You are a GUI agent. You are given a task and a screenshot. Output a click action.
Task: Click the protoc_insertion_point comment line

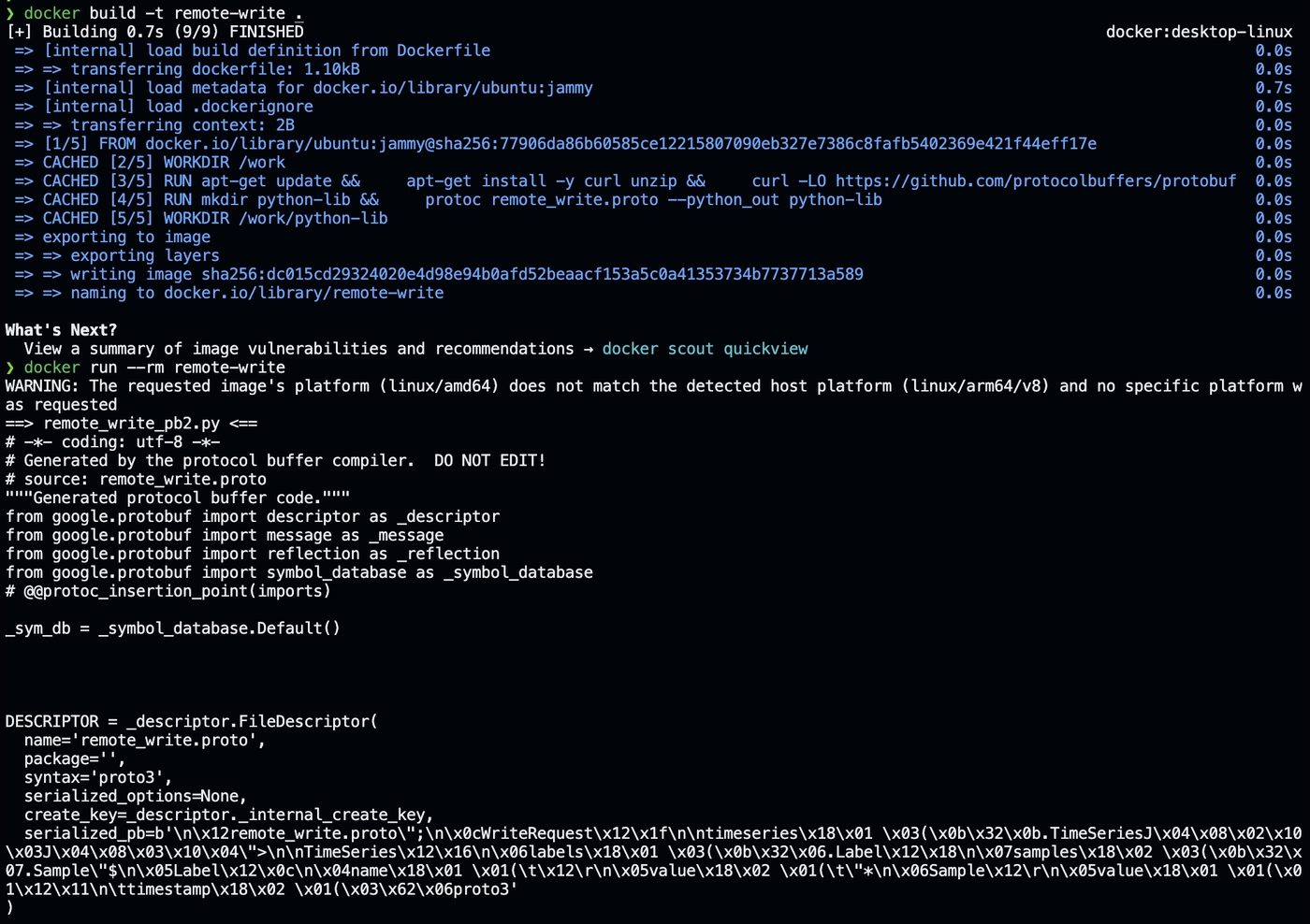click(x=167, y=591)
